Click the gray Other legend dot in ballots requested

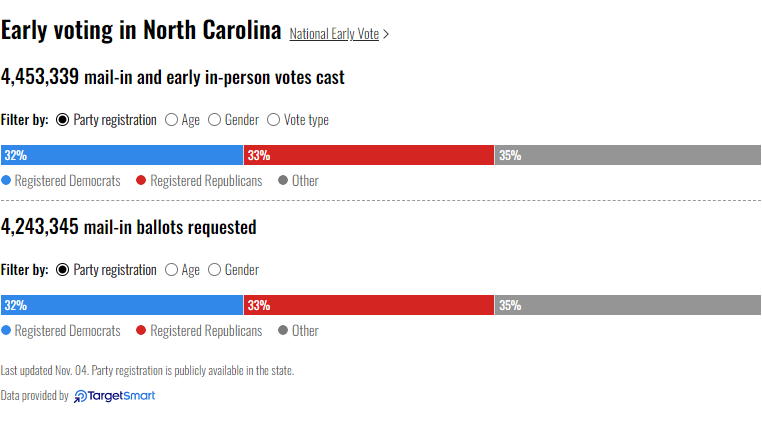click(283, 331)
